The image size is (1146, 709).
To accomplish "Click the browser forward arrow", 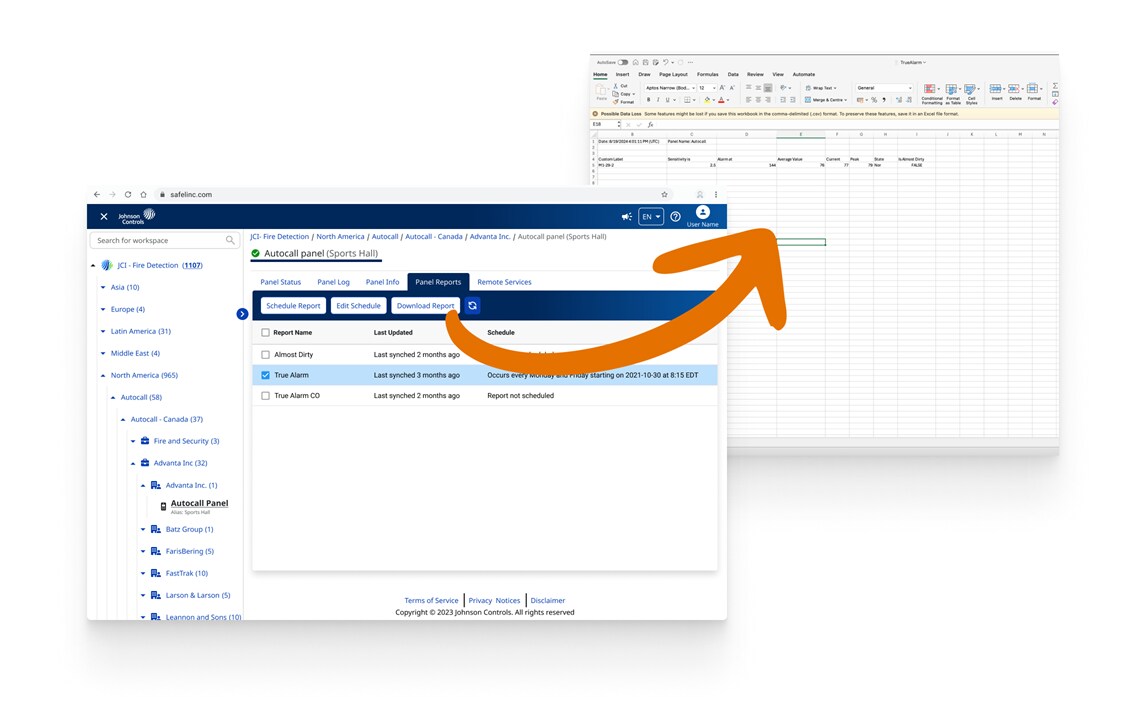I will click(x=112, y=194).
